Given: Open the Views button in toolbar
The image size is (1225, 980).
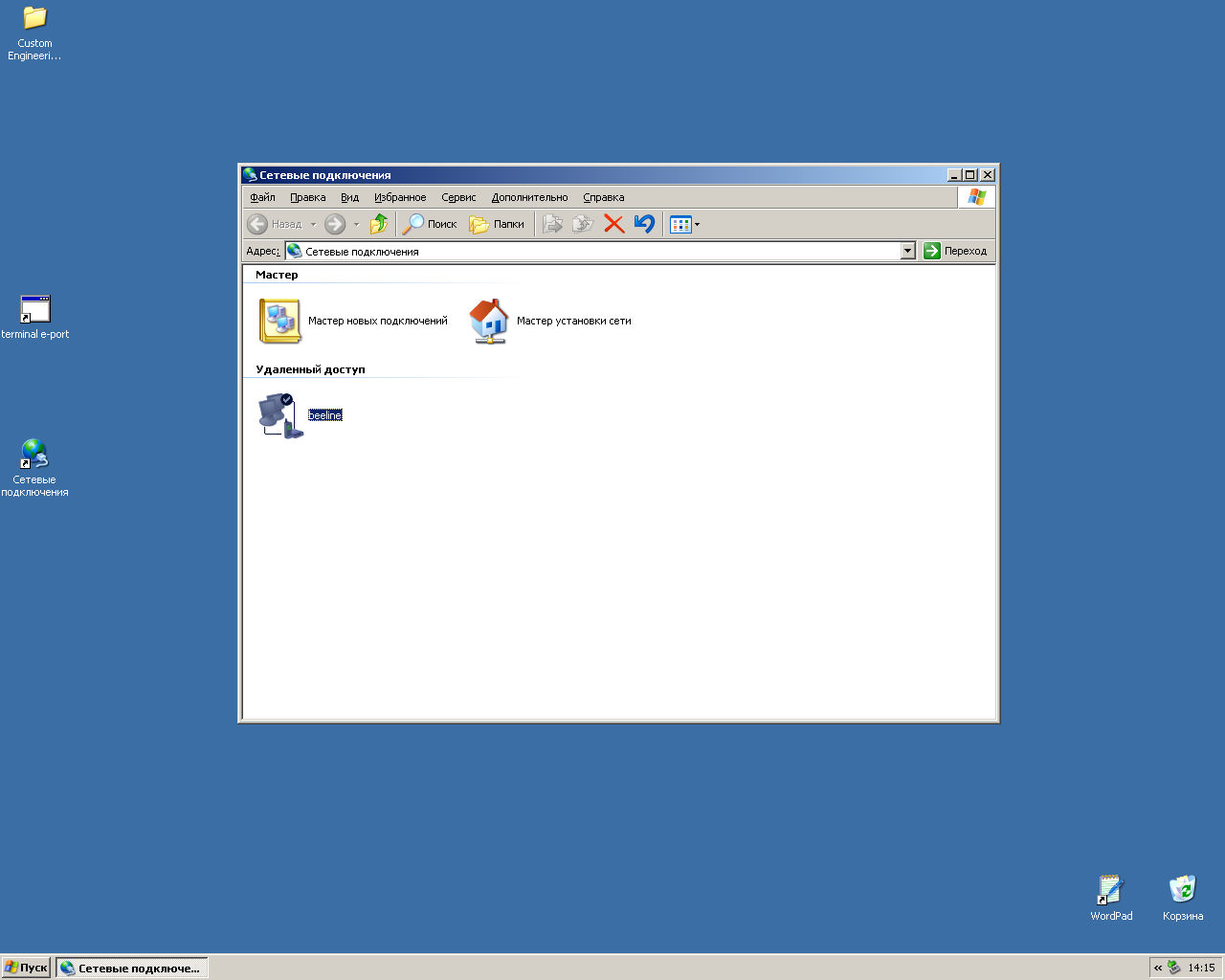Looking at the screenshot, I should pyautogui.click(x=680, y=224).
